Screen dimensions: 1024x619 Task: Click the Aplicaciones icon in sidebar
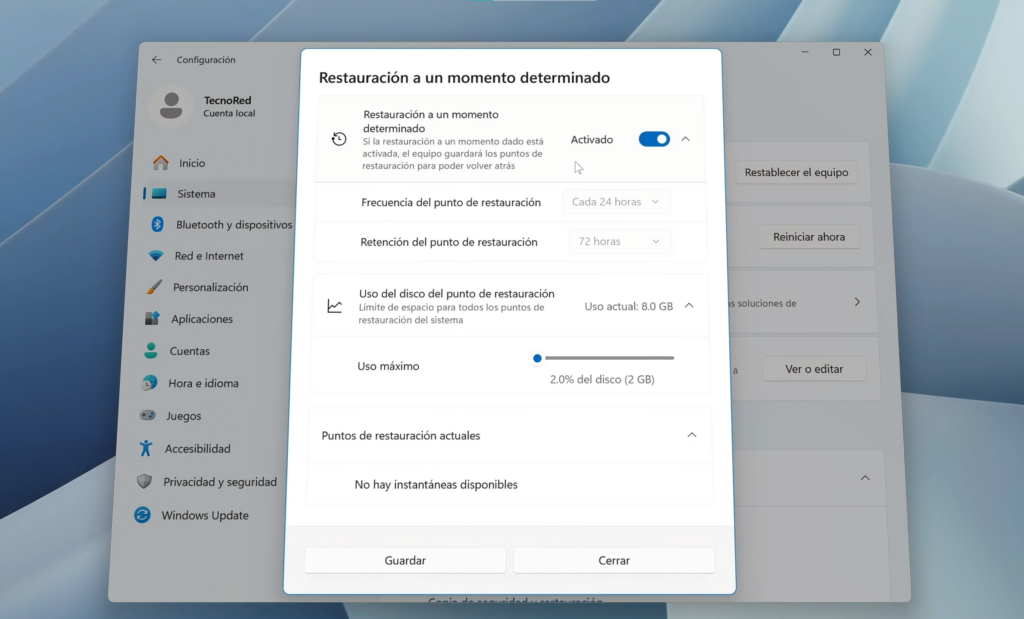pos(152,319)
